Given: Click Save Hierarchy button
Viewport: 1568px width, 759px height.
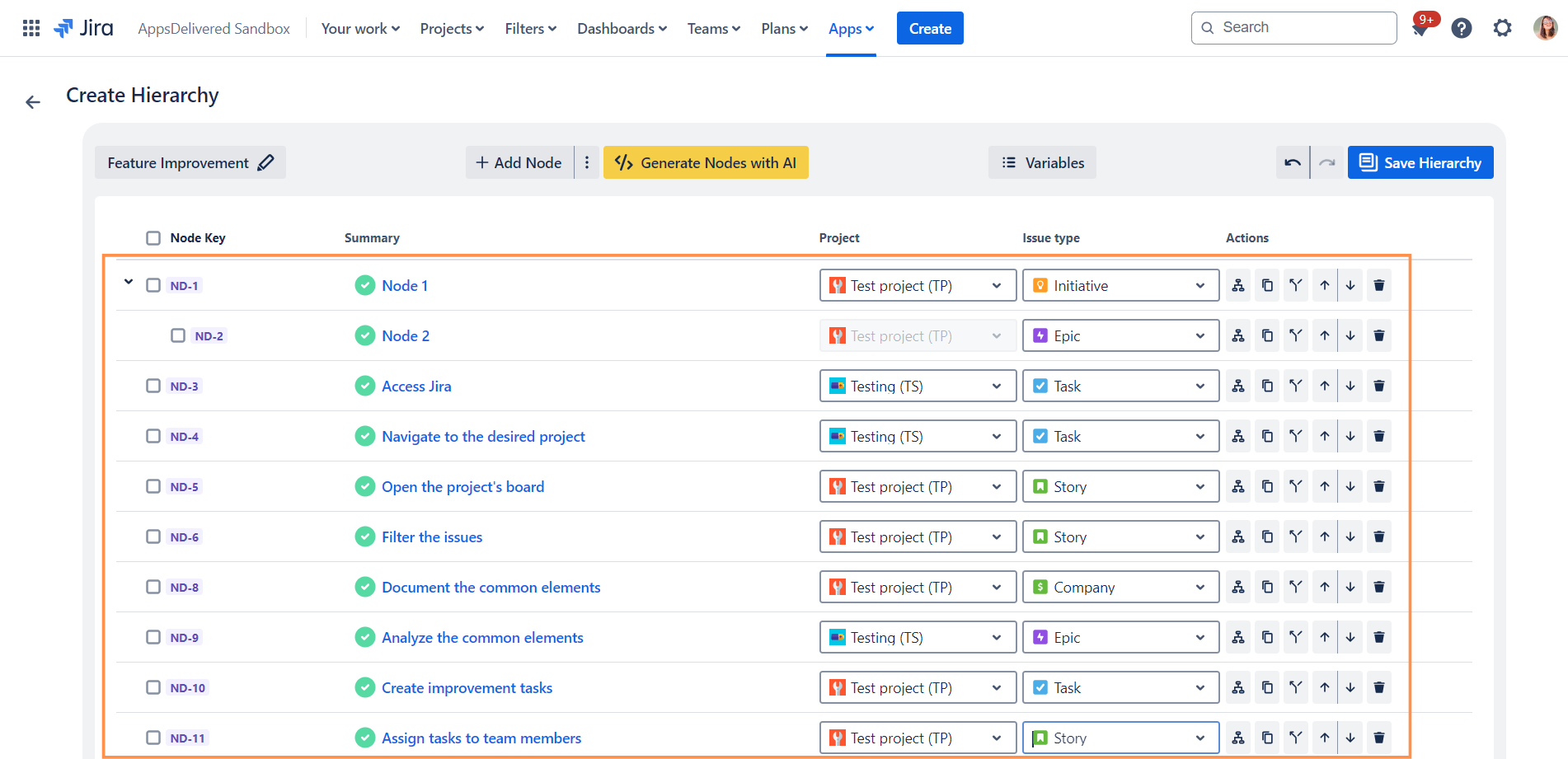Looking at the screenshot, I should tap(1420, 163).
